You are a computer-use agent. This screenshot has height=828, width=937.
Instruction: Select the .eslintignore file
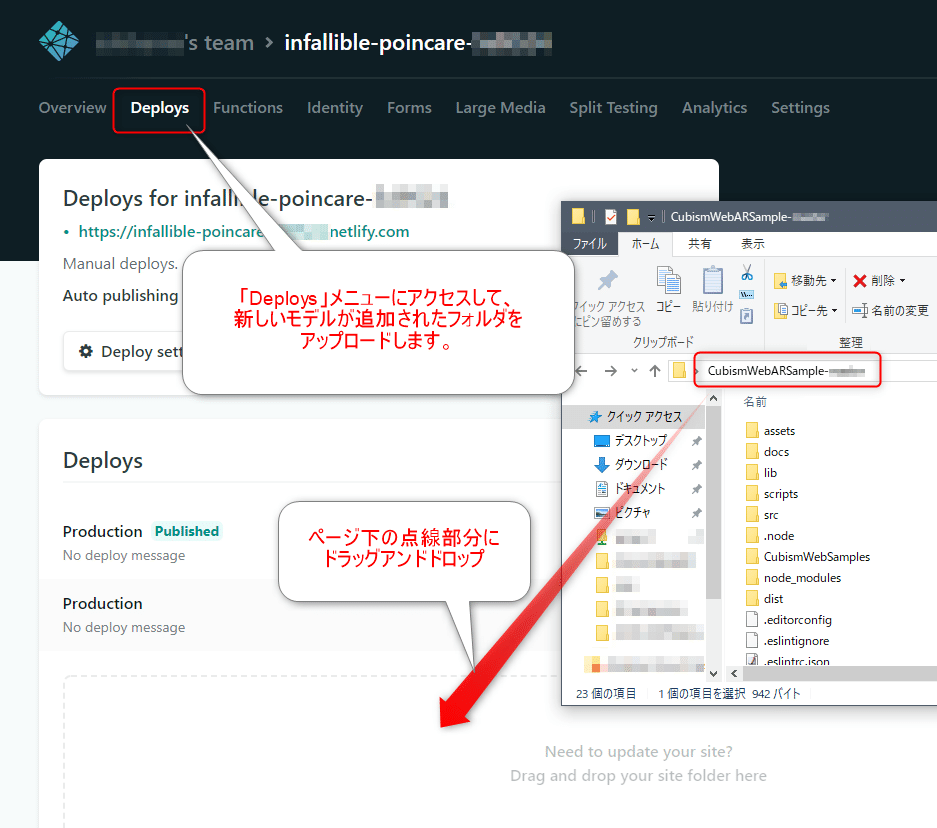[788, 640]
